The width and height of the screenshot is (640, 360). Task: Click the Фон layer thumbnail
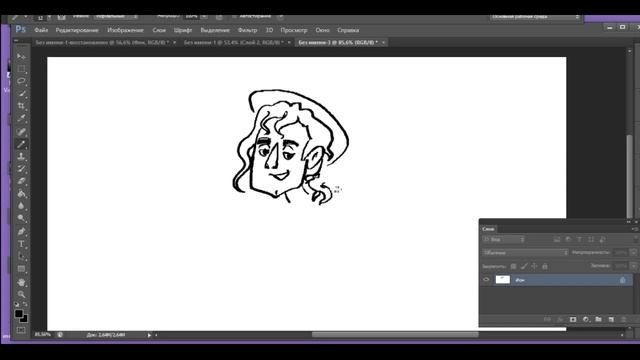(502, 280)
